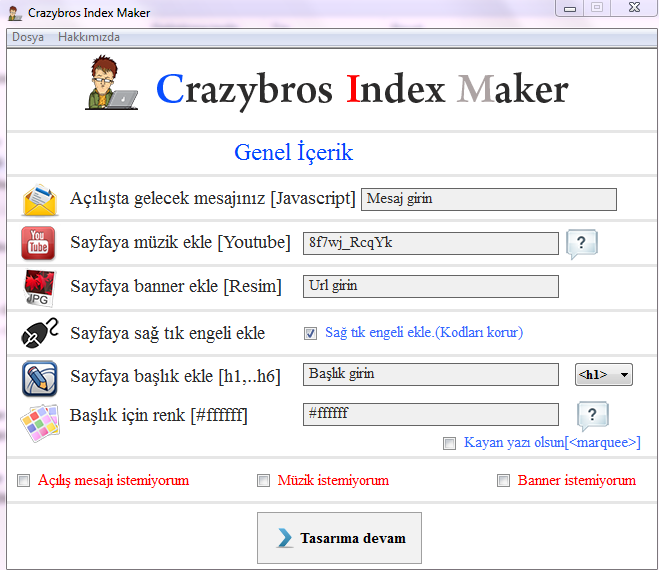The image size is (659, 570).
Task: Check Açılış mesajı istemiyorum
Action: [24, 480]
